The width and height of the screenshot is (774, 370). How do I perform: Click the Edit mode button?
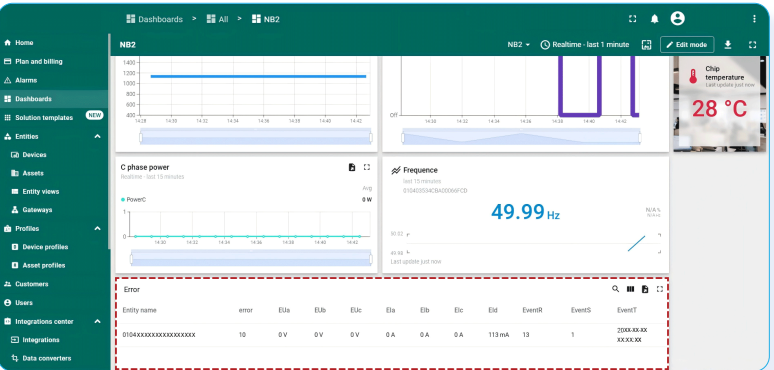pyautogui.click(x=687, y=44)
